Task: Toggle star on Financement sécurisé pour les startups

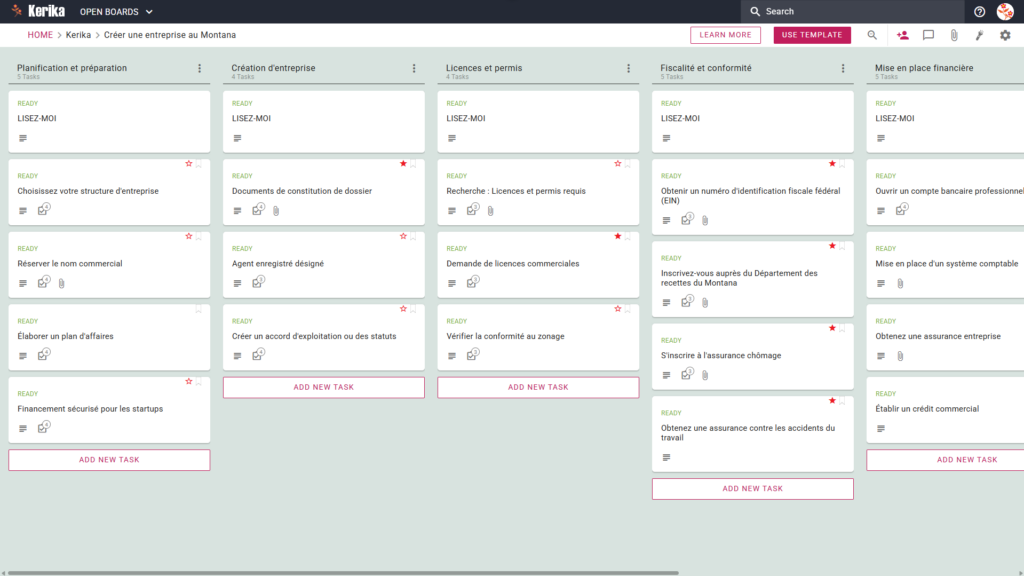Action: click(x=189, y=381)
